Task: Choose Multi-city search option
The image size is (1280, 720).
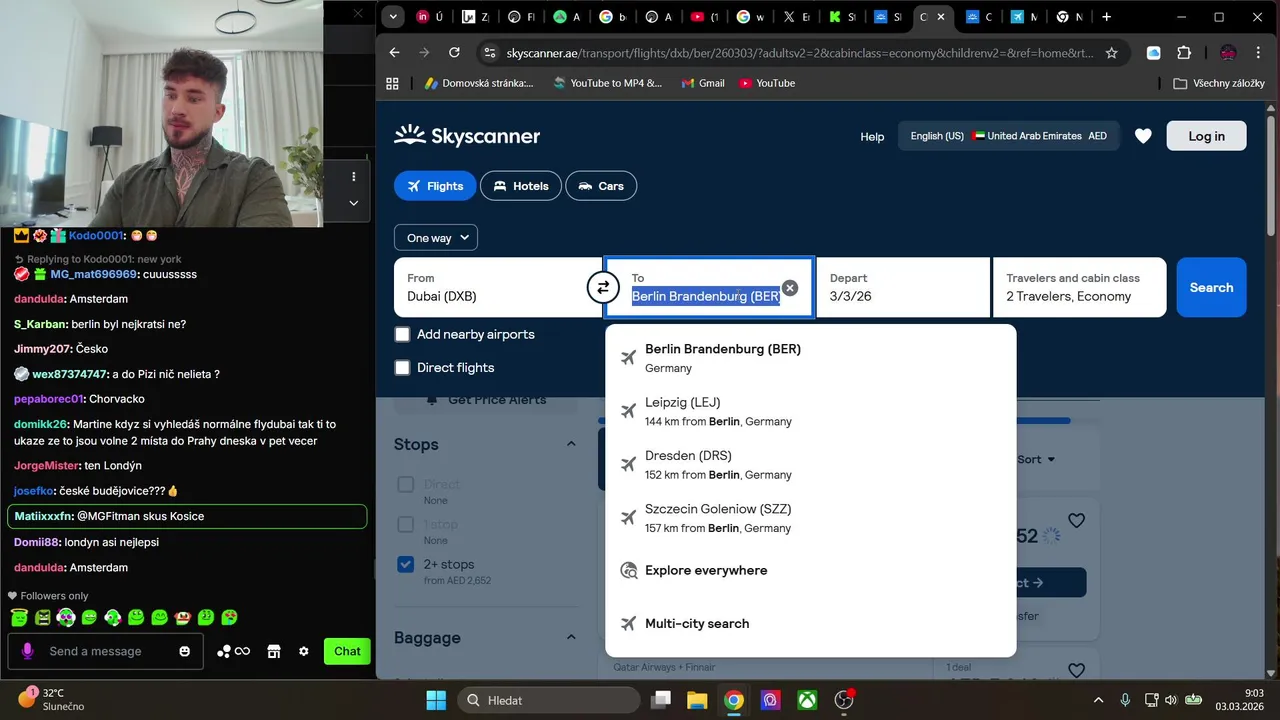Action: point(810,623)
